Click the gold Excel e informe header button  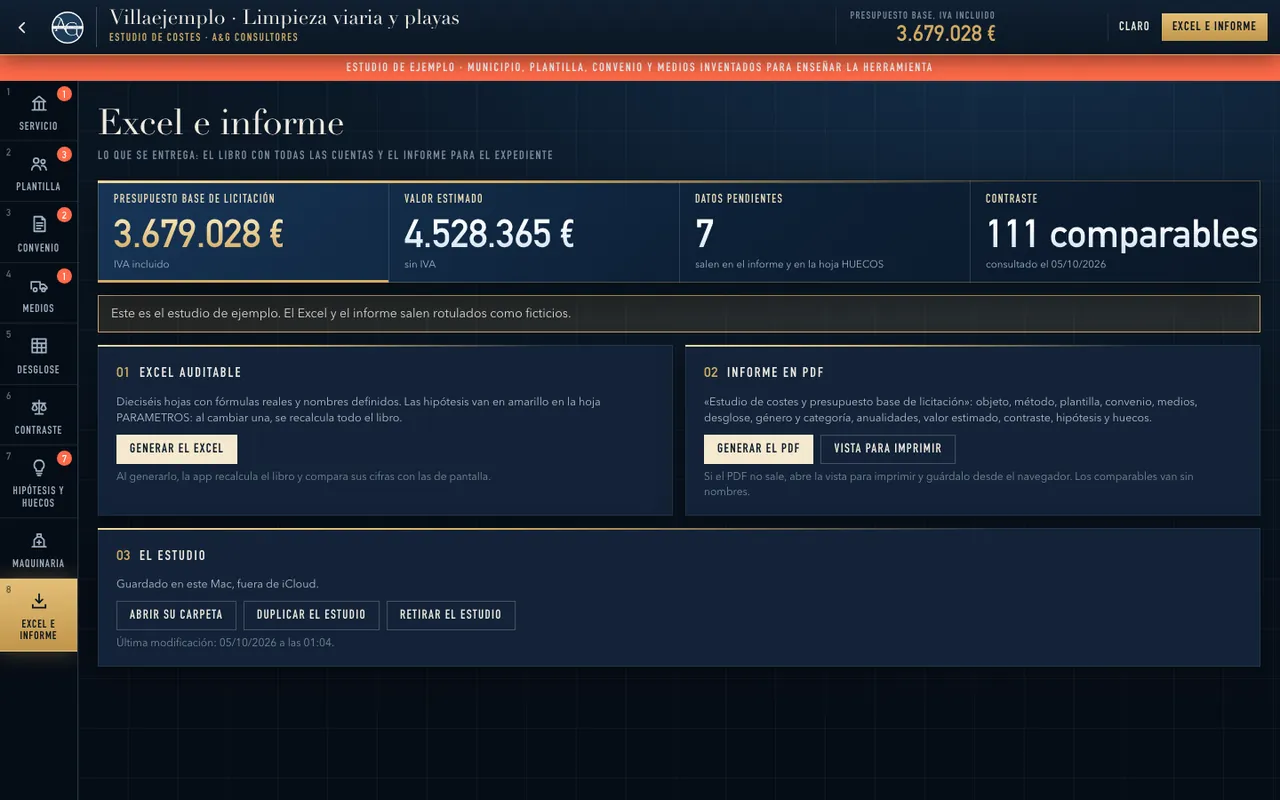click(1214, 27)
